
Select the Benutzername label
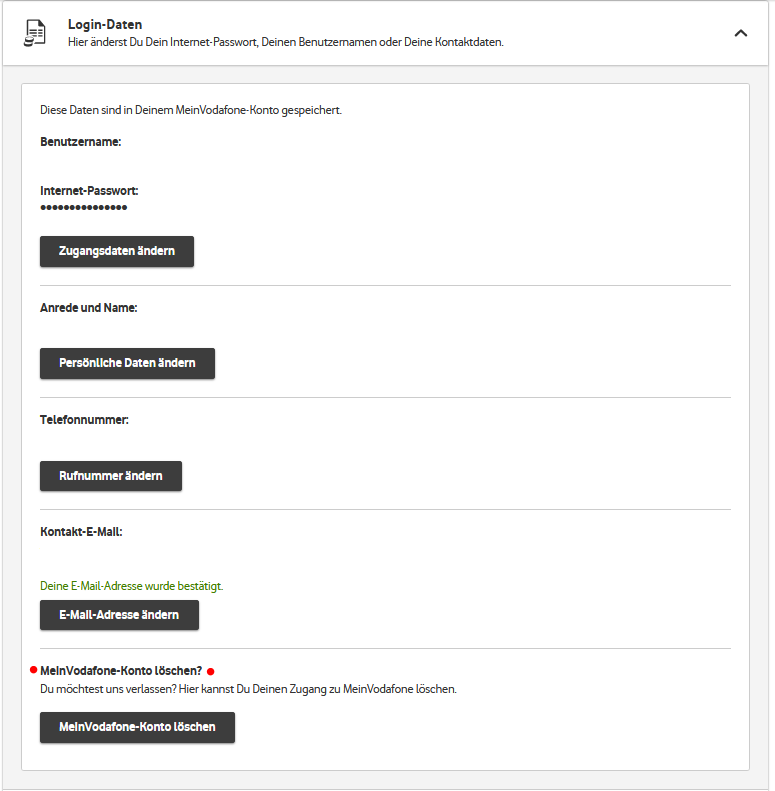click(81, 142)
